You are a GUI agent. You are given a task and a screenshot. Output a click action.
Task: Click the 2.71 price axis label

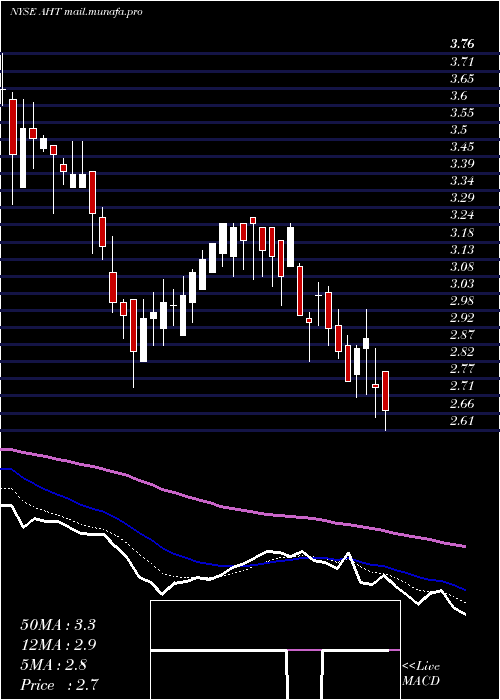point(462,386)
